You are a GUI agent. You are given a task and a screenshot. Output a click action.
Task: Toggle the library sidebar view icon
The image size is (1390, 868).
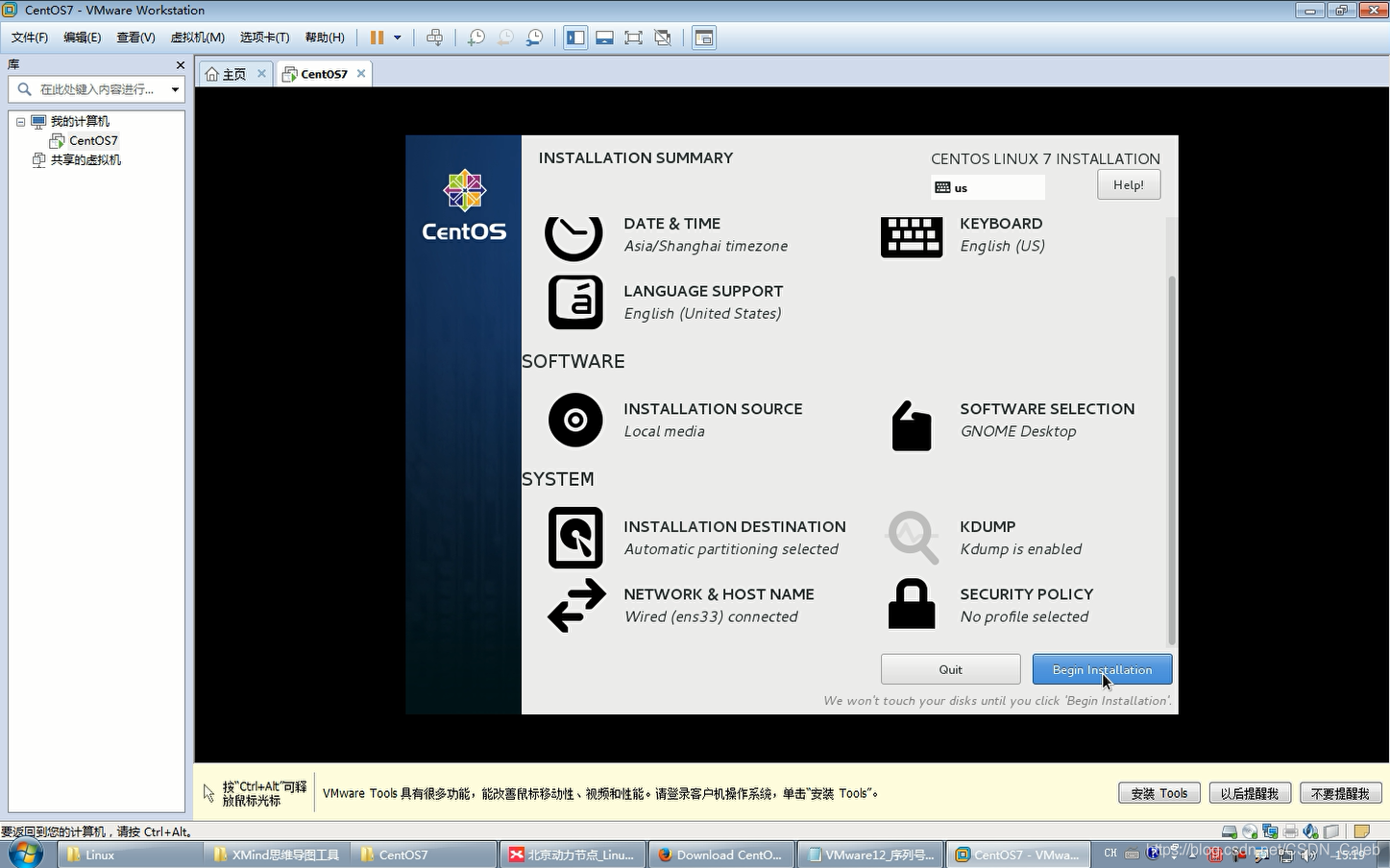[575, 37]
